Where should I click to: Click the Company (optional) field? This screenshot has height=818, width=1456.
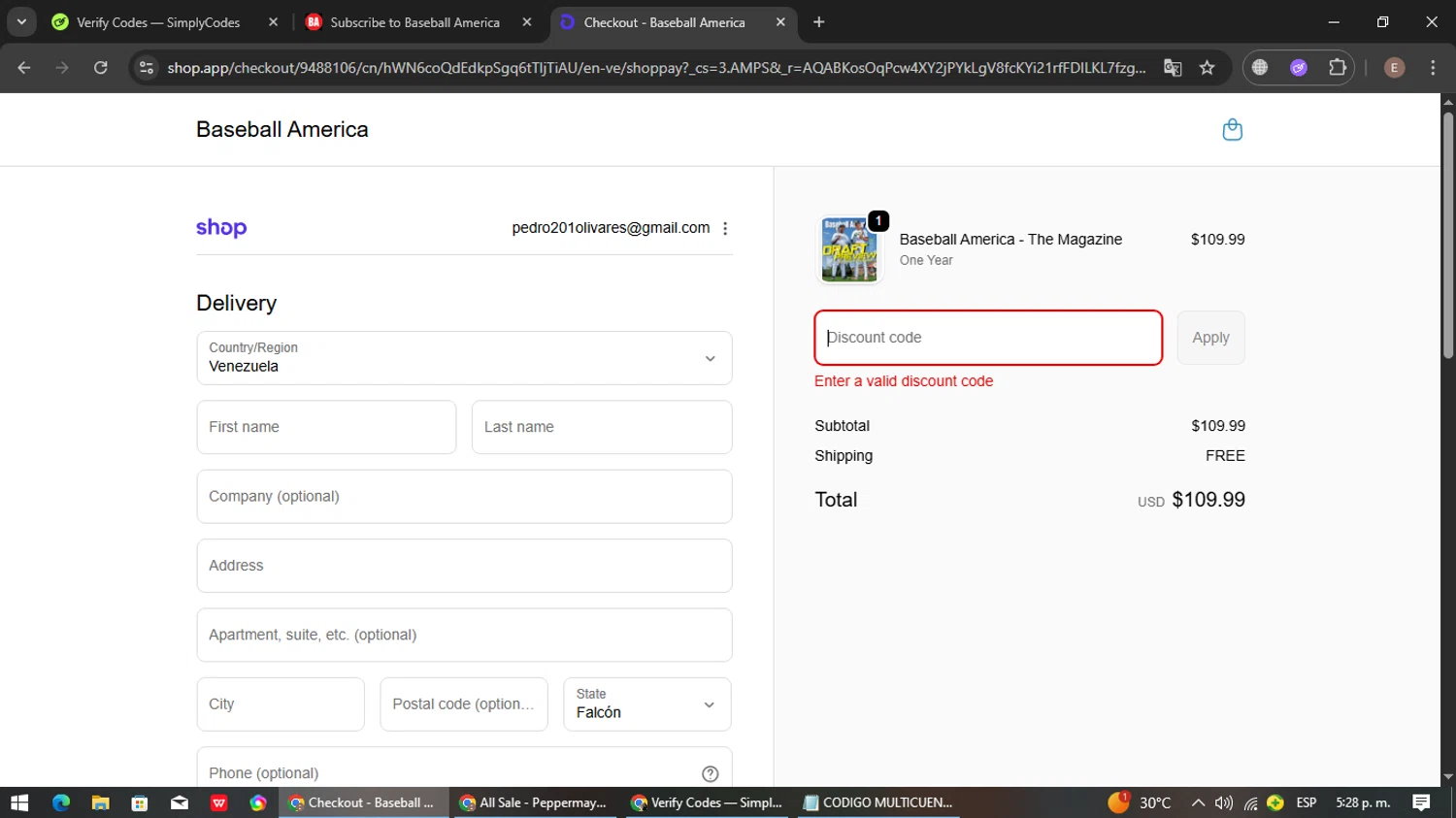click(x=464, y=497)
